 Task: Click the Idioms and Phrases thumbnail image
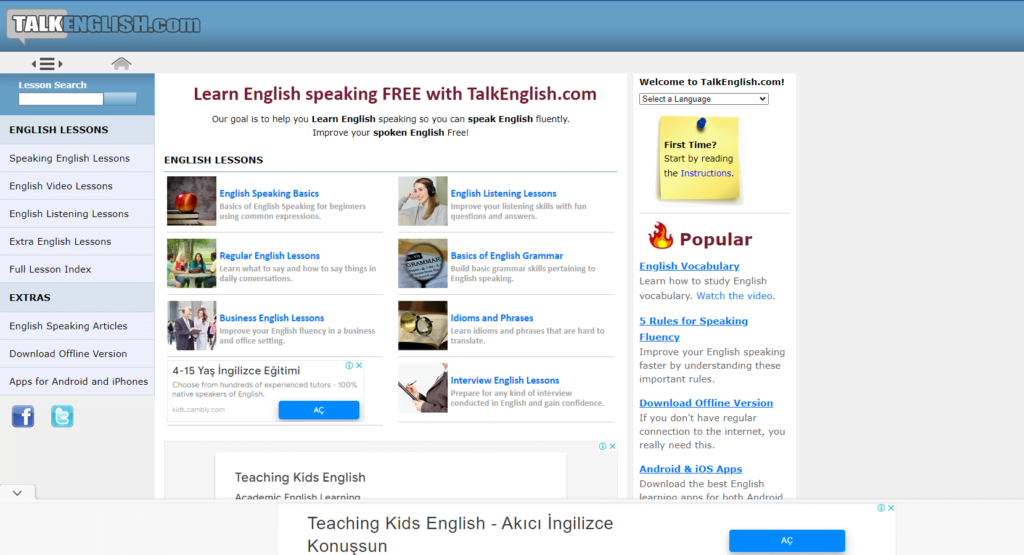point(422,325)
